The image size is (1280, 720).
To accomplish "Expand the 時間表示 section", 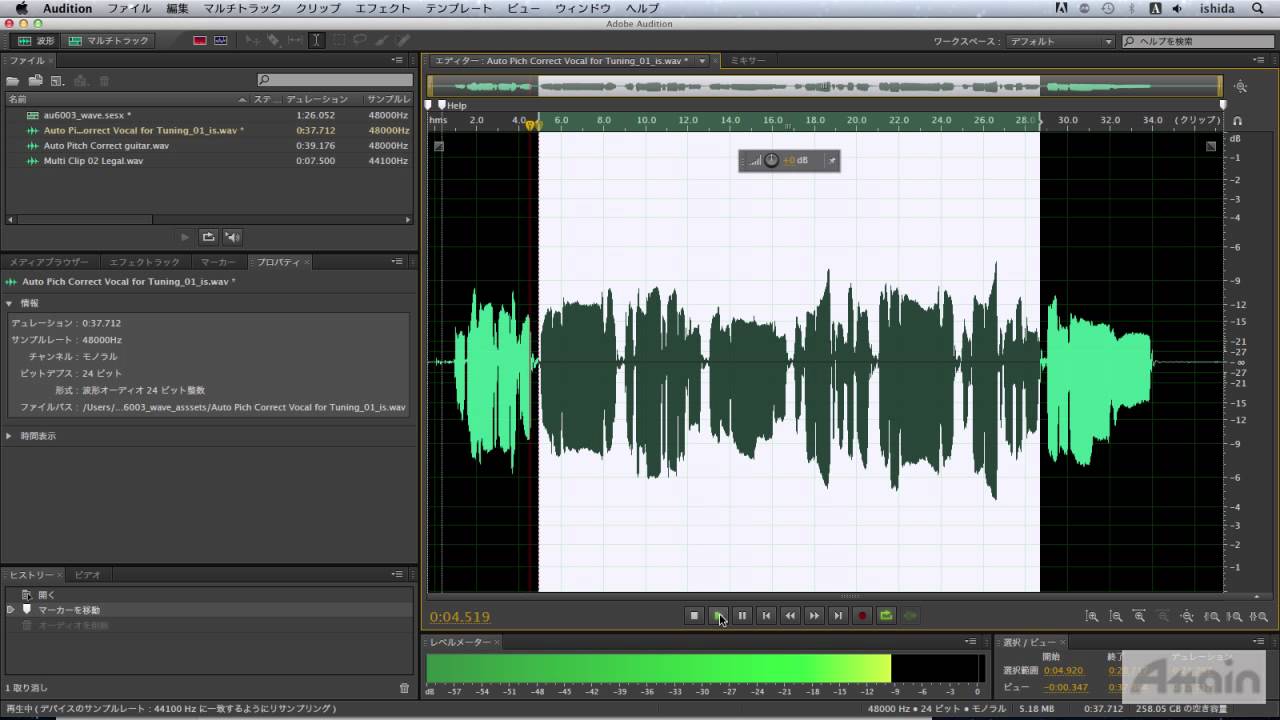I will point(9,436).
